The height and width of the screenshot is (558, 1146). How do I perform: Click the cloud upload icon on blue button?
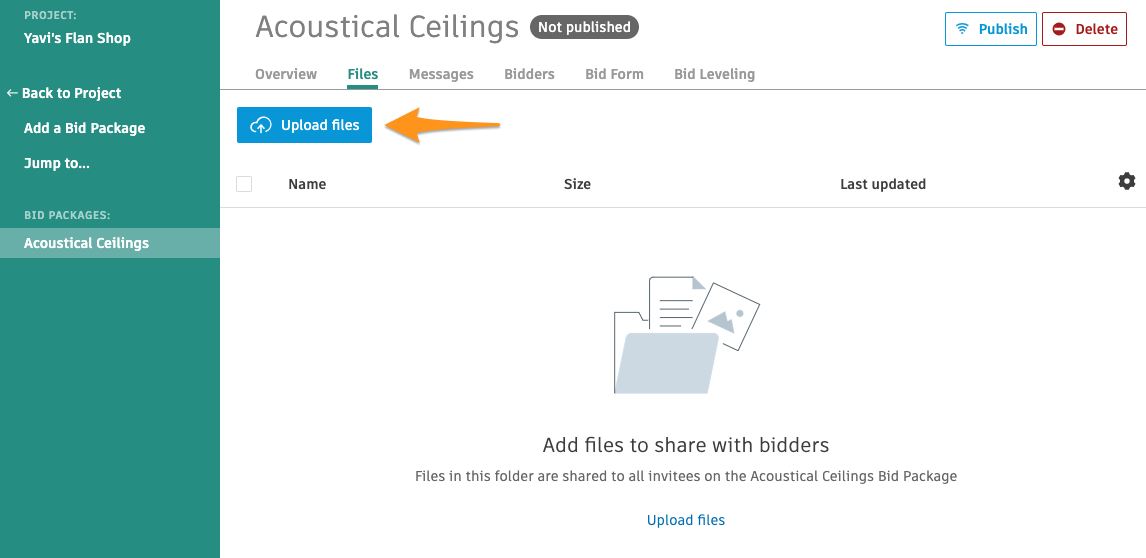[x=261, y=125]
